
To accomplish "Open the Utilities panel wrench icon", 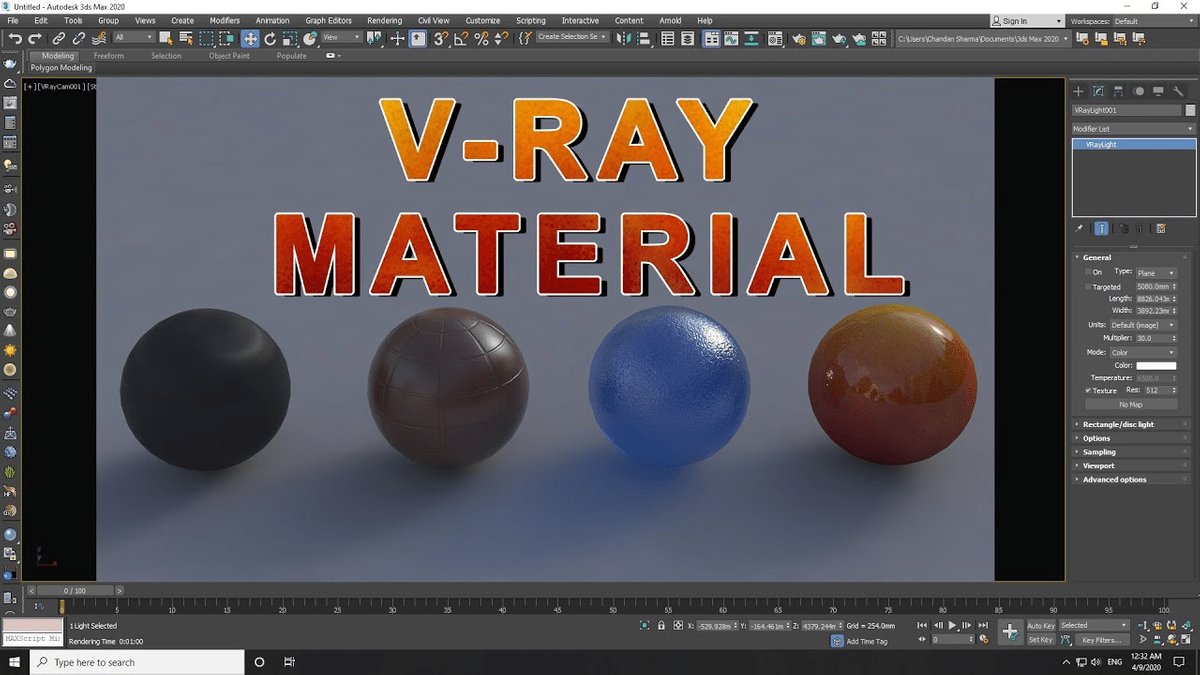I will 1180,90.
